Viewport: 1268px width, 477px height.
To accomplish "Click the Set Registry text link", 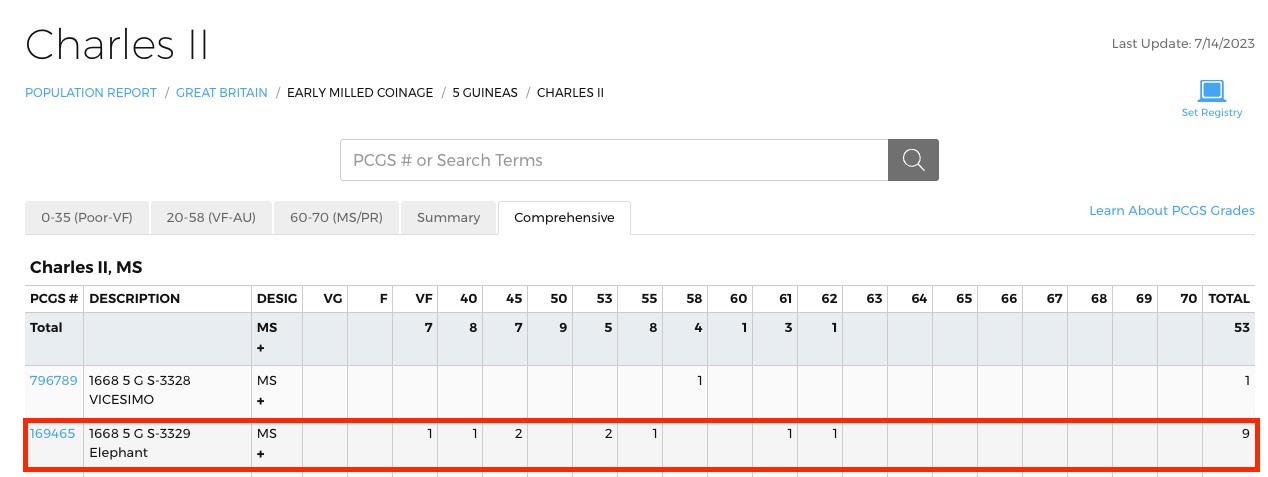I will [x=1212, y=113].
